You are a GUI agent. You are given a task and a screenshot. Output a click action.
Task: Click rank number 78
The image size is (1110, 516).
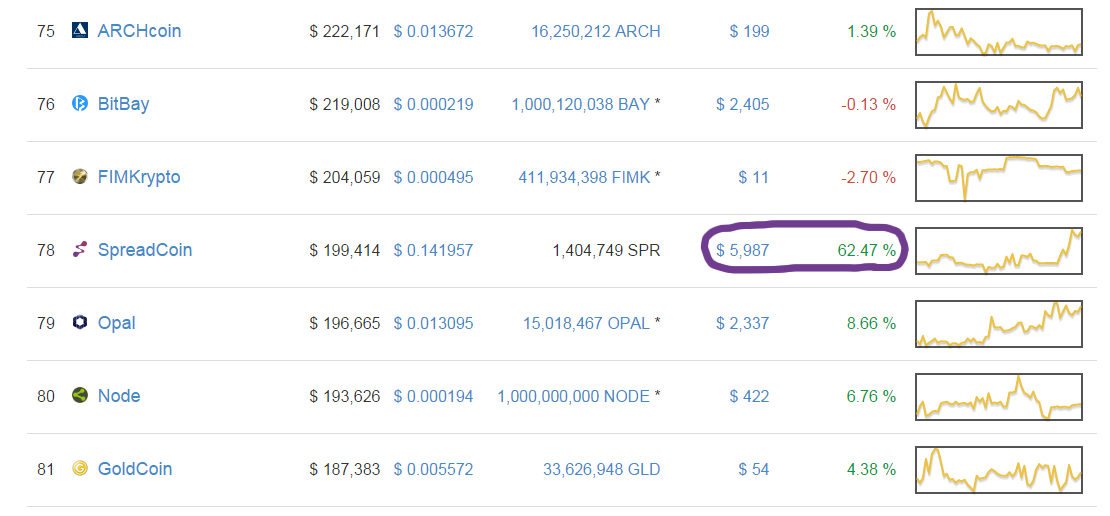pos(46,250)
